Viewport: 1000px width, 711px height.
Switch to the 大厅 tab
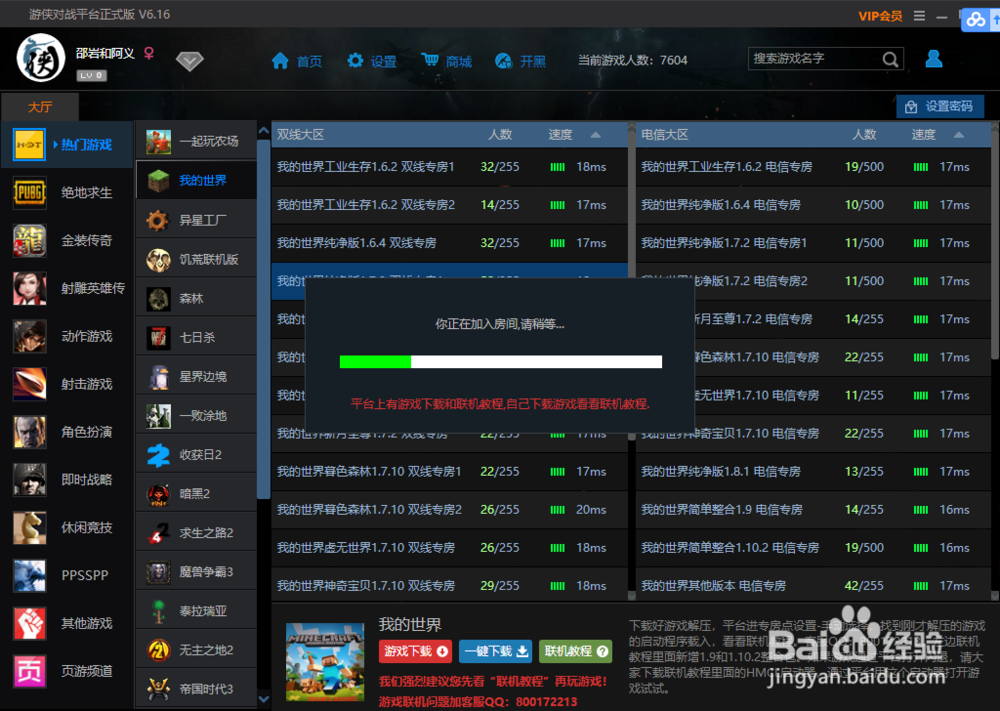pyautogui.click(x=40, y=106)
